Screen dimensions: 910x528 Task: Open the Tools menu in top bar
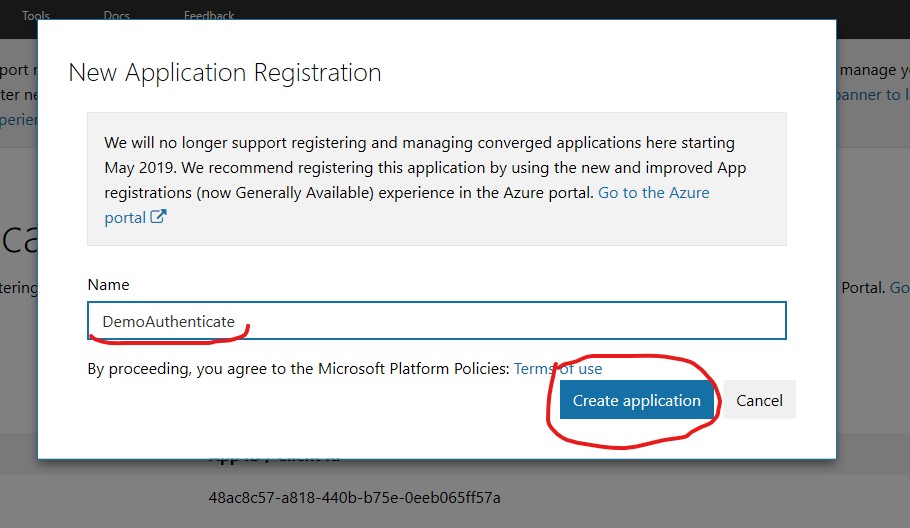pyautogui.click(x=35, y=16)
